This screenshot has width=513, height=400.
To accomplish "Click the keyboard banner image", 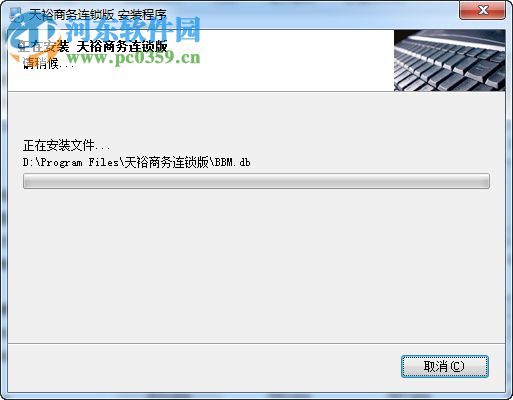I will click(x=449, y=60).
